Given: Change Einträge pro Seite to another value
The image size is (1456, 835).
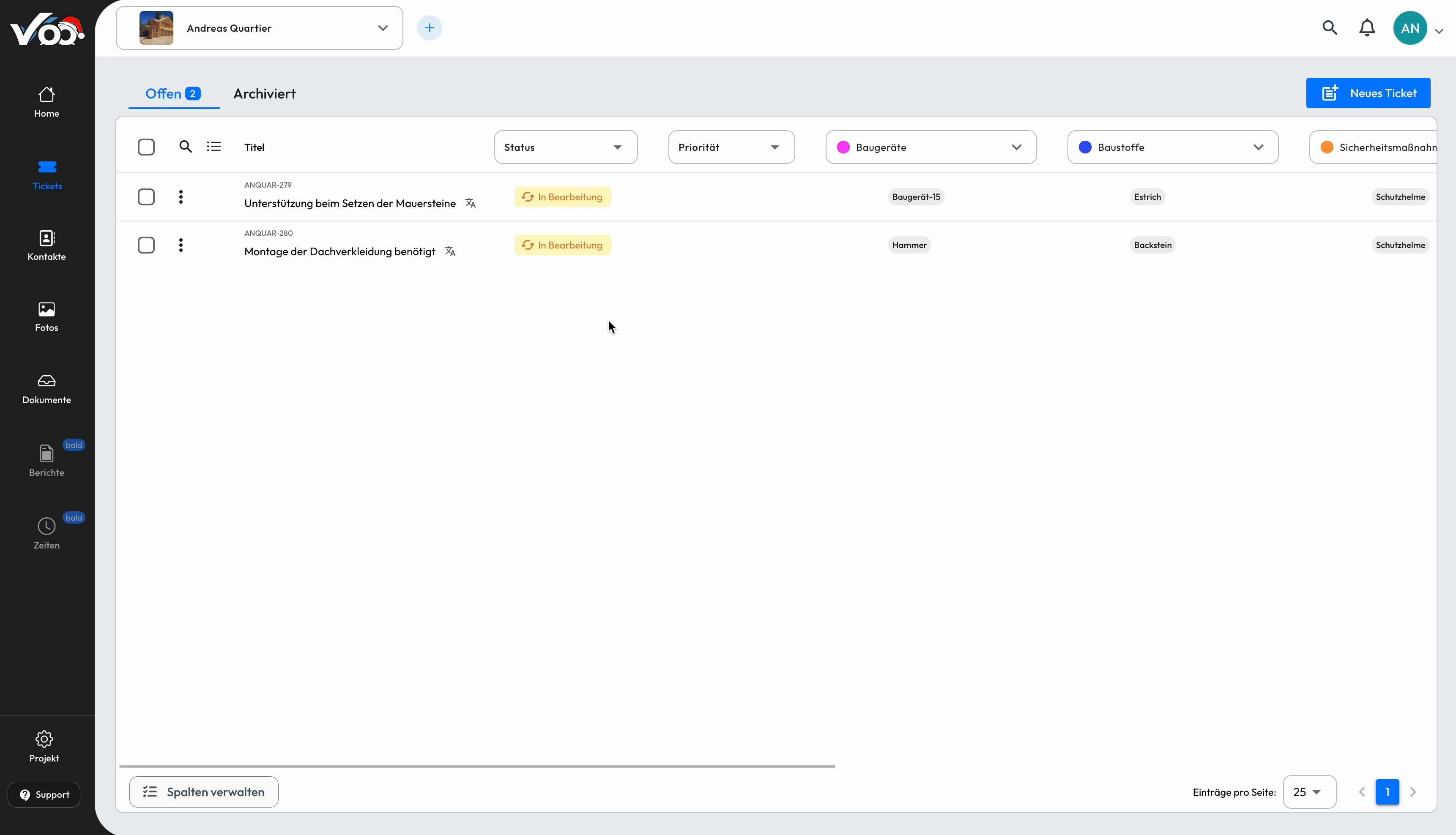Looking at the screenshot, I should pos(1310,792).
